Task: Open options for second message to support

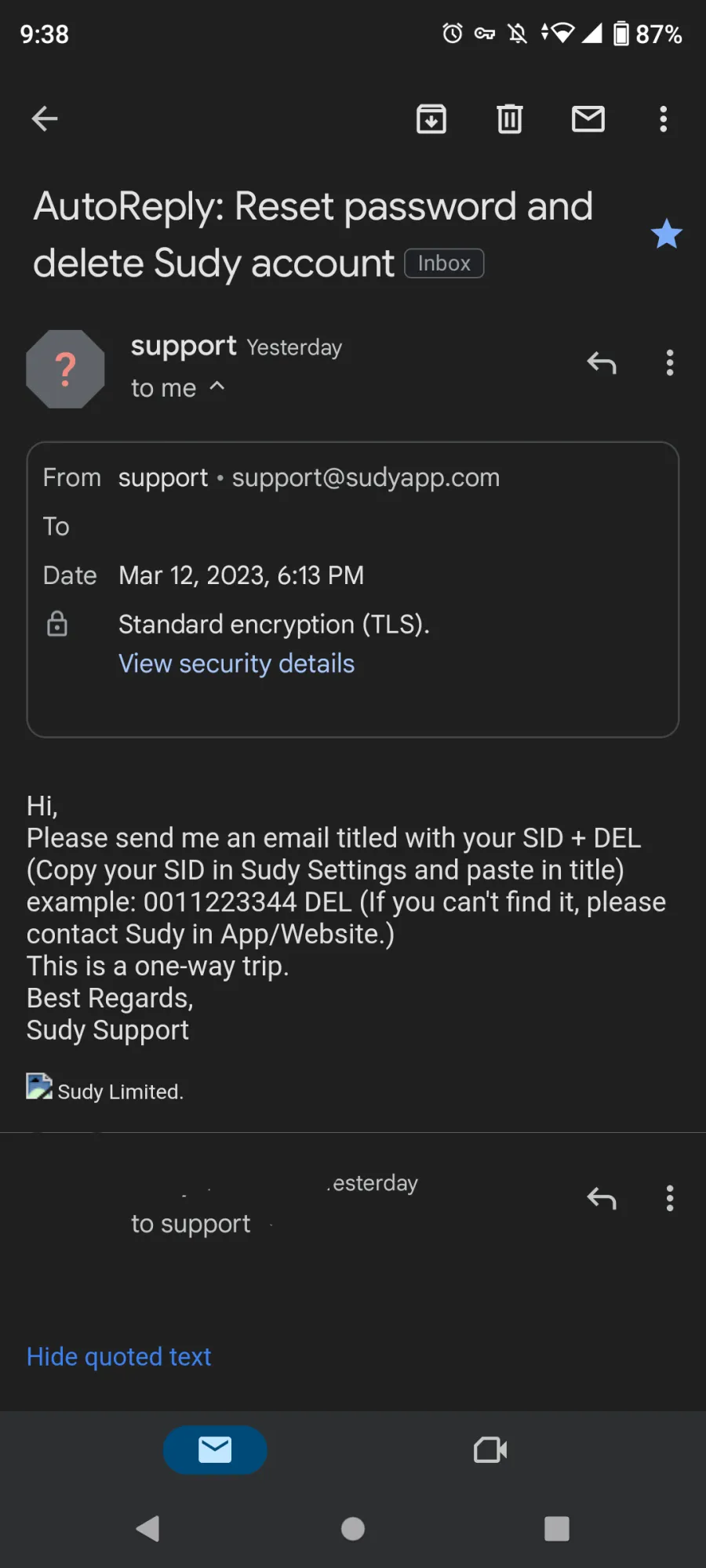Action: click(670, 1199)
